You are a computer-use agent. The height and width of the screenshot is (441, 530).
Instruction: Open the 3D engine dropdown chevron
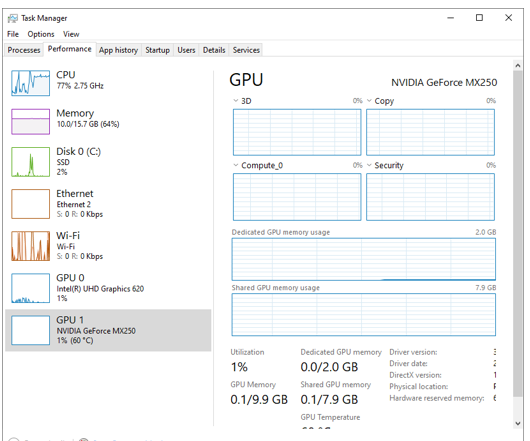[x=236, y=101]
